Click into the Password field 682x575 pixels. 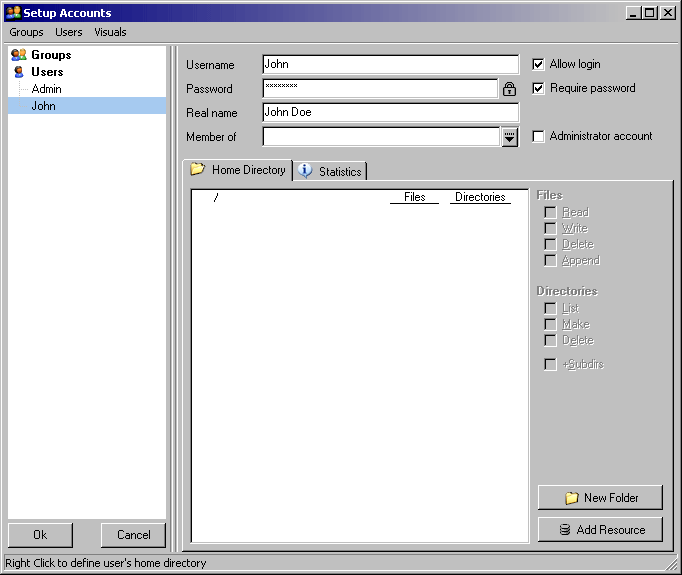coord(381,88)
